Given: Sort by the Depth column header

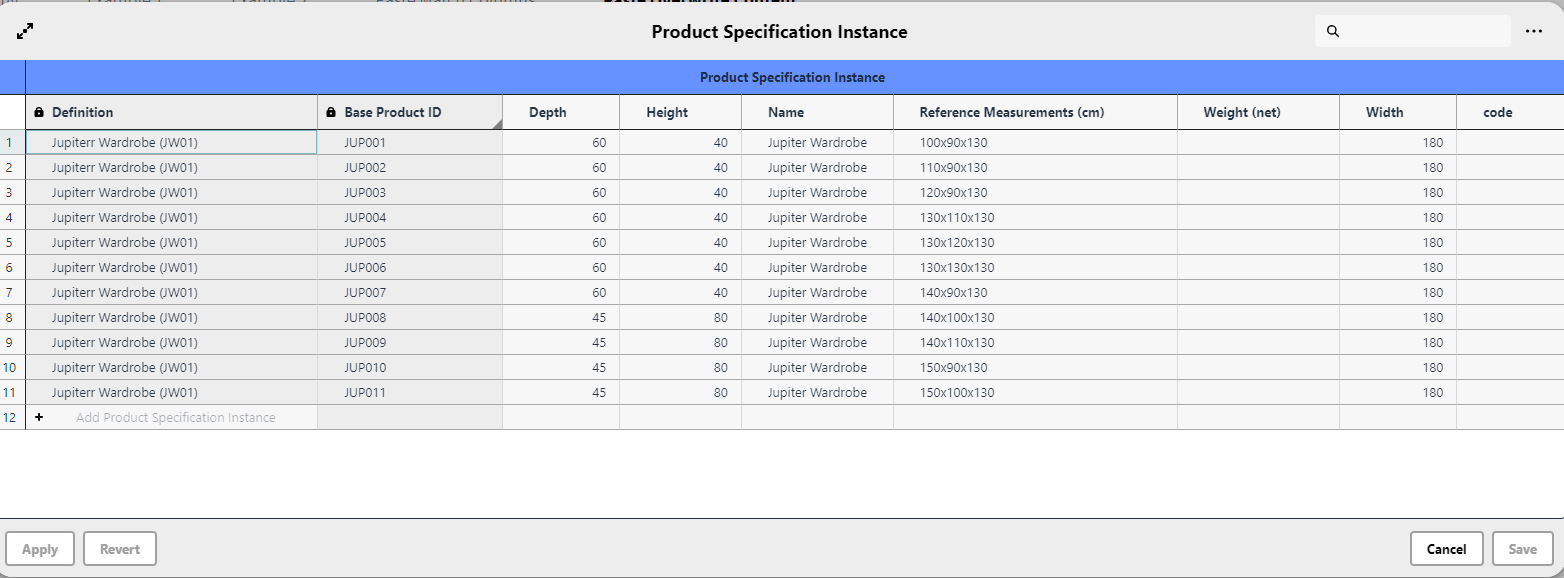Looking at the screenshot, I should pos(548,113).
